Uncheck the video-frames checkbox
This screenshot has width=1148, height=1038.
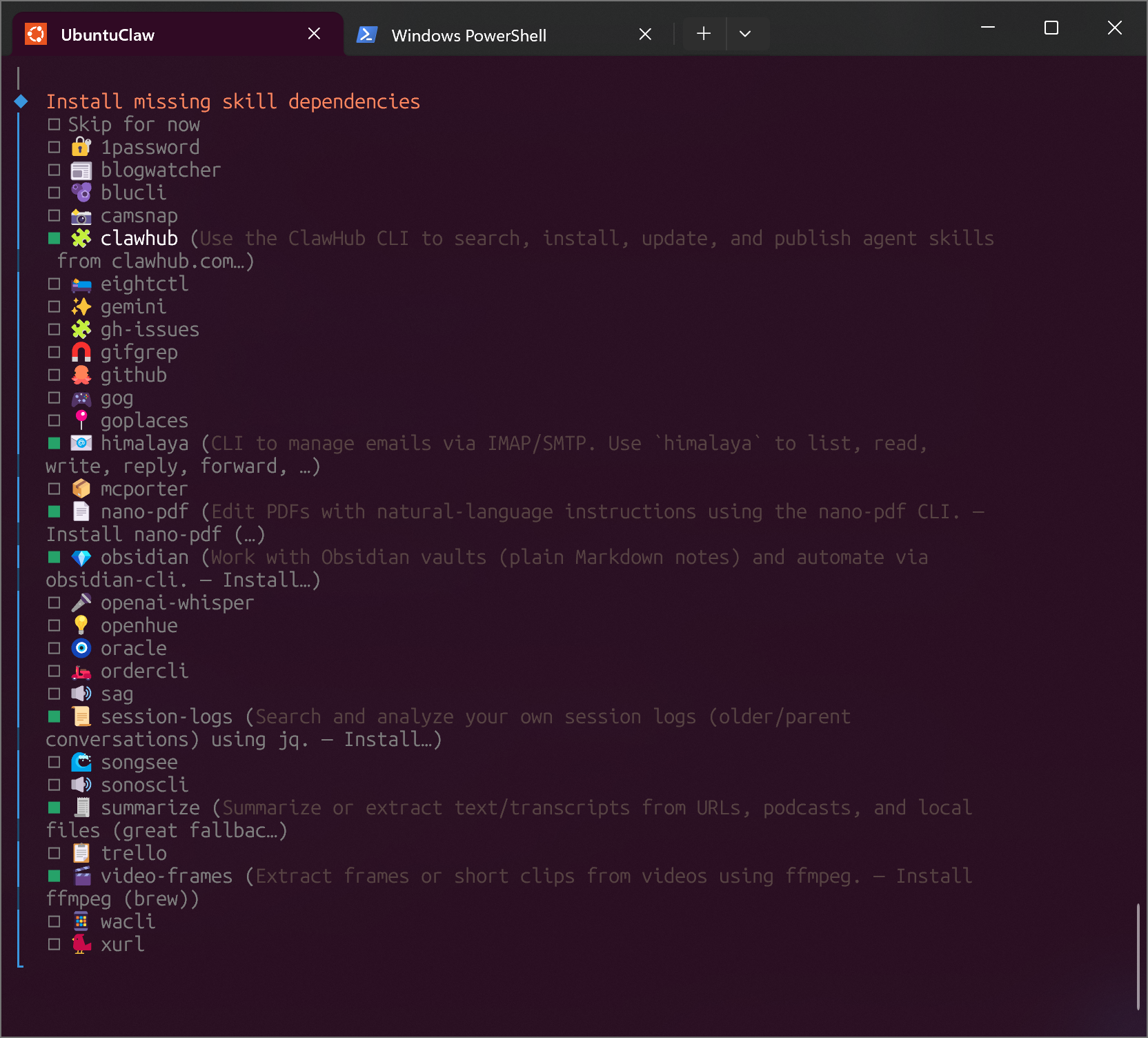coord(54,876)
